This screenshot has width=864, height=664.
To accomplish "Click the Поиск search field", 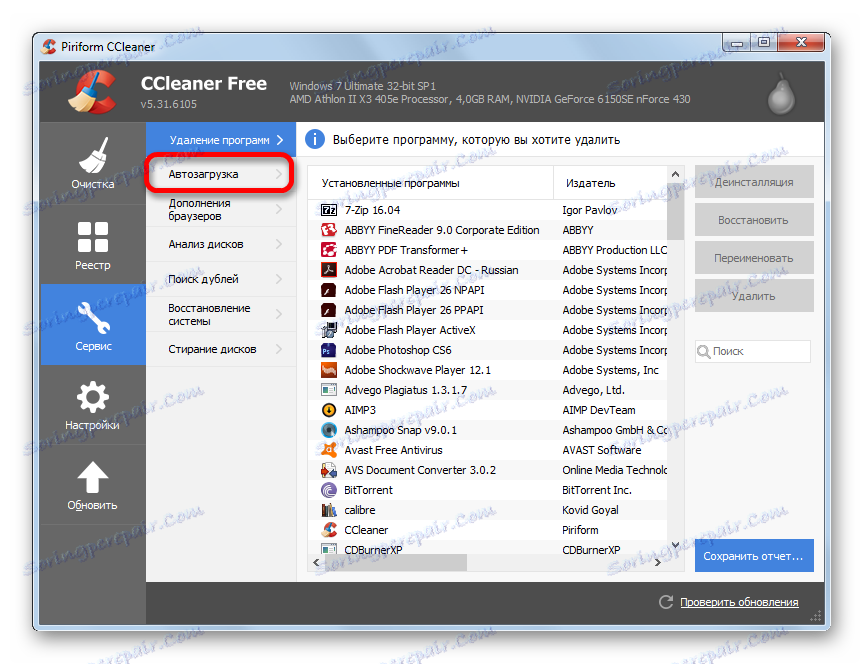I will [753, 351].
